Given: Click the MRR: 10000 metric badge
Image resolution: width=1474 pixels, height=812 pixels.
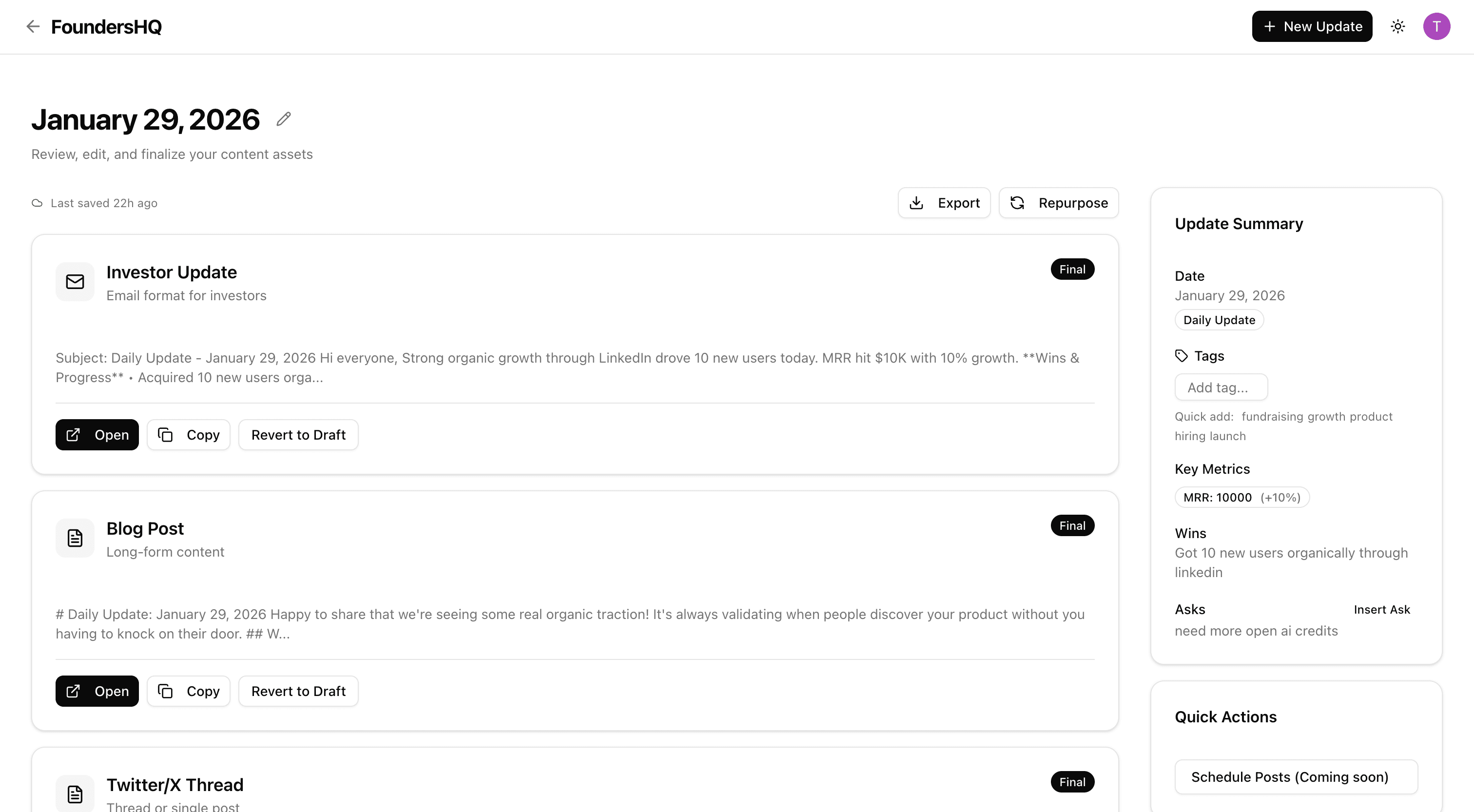Looking at the screenshot, I should (1218, 497).
